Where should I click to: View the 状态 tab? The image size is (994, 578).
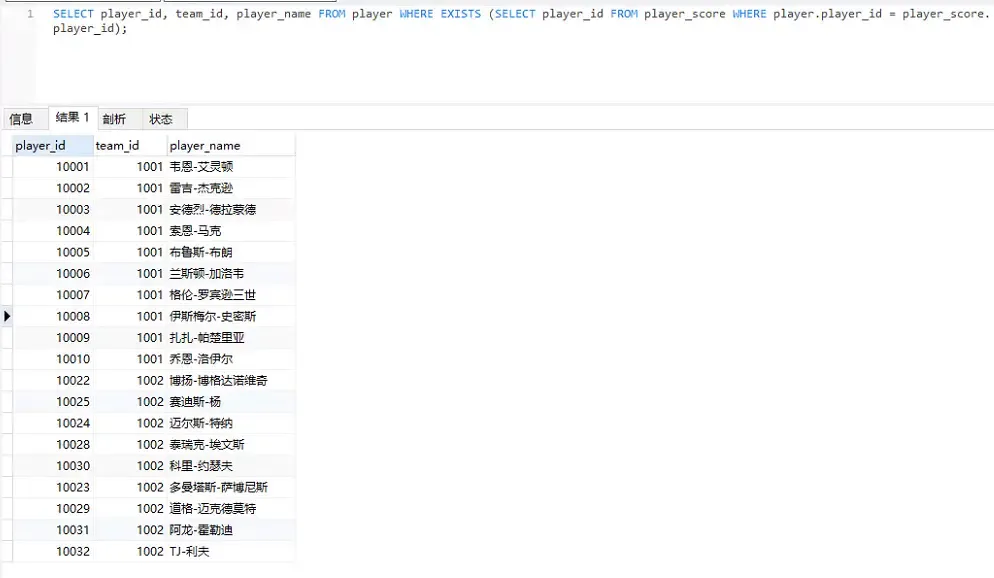pos(162,118)
